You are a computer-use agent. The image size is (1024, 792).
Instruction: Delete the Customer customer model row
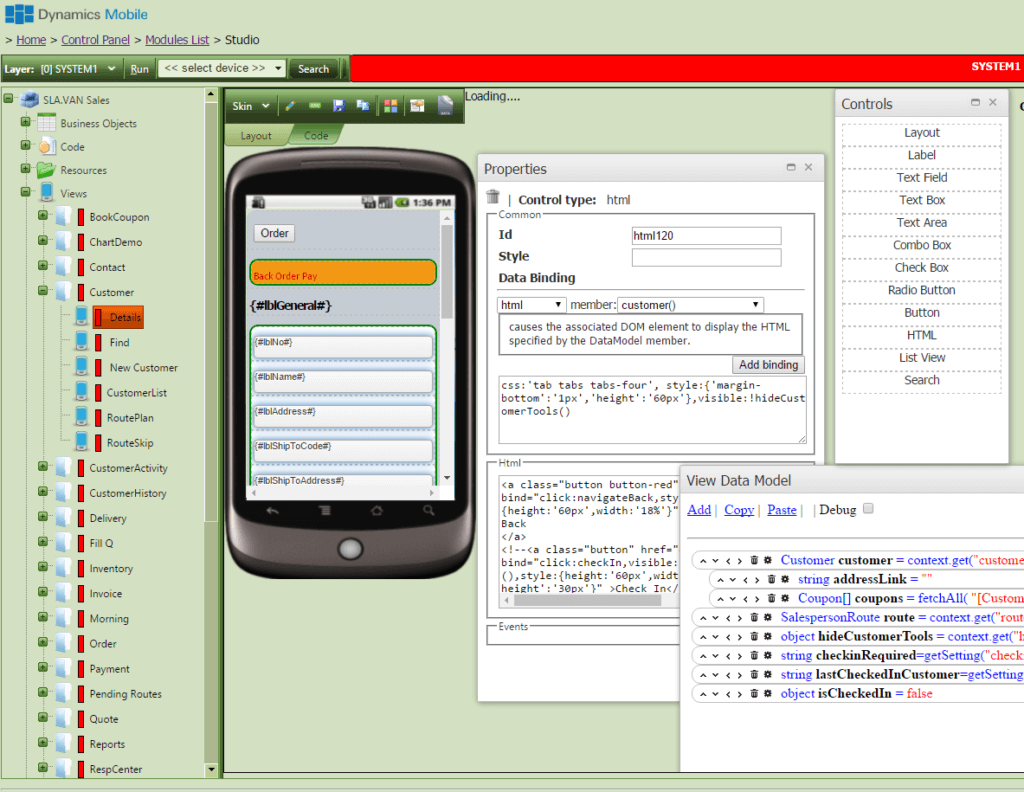pyautogui.click(x=754, y=560)
